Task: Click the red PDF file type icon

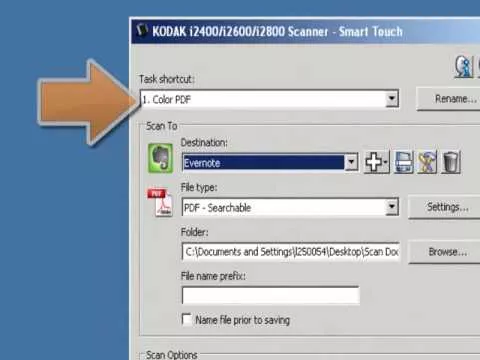Action: click(x=160, y=203)
